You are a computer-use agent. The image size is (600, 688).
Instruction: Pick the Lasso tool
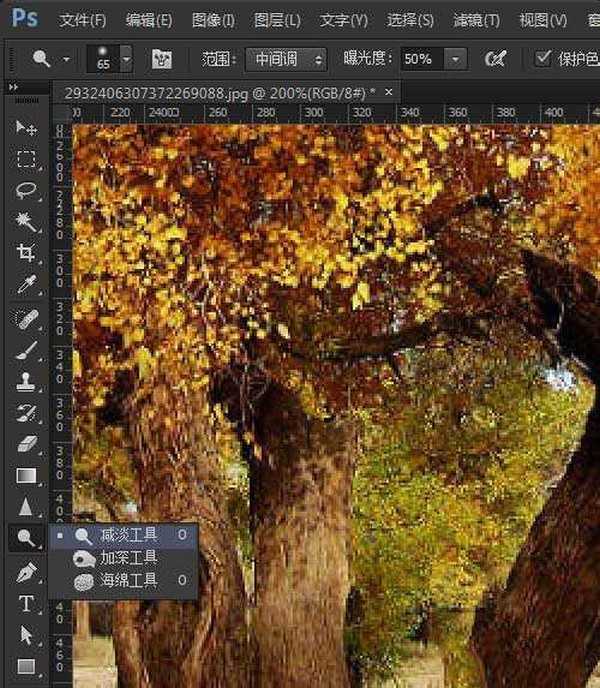click(26, 191)
